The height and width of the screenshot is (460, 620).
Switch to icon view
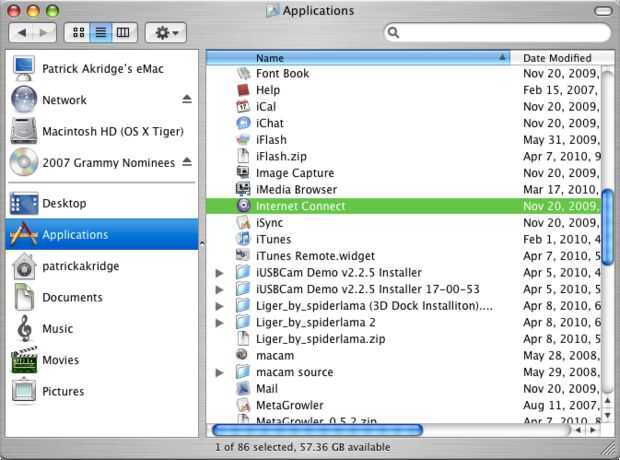78,32
